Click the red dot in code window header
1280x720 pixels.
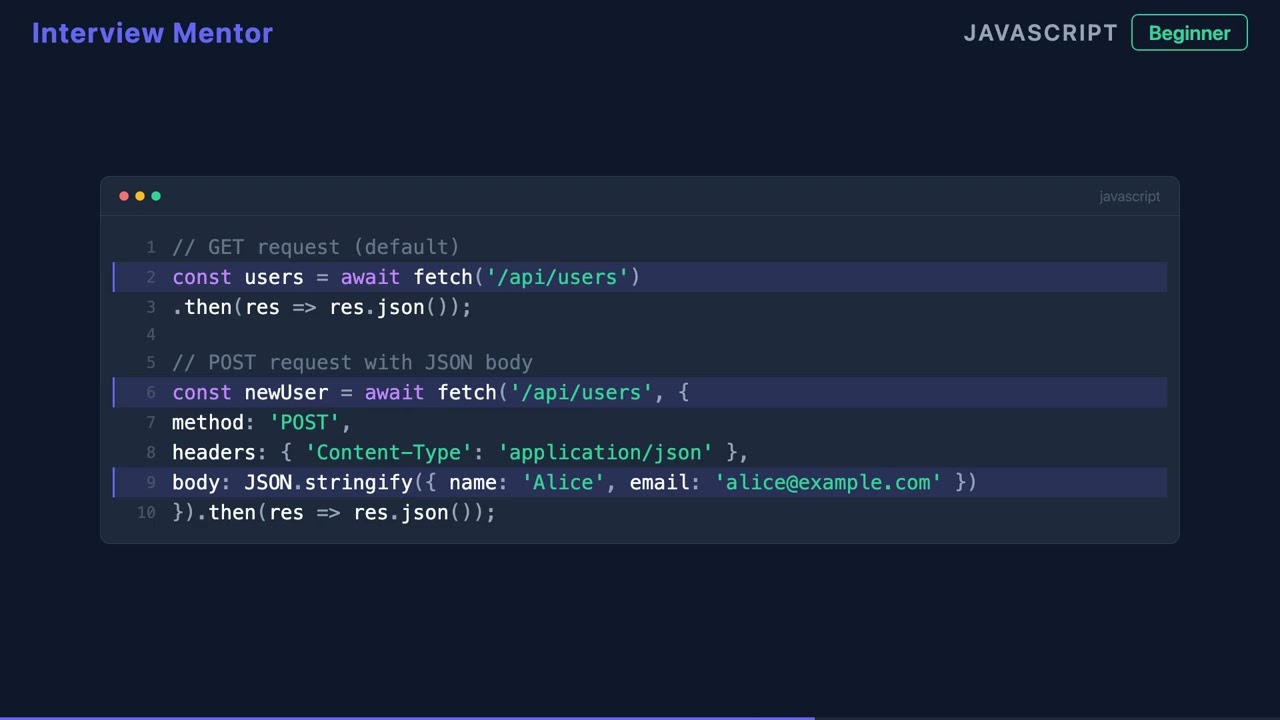(x=124, y=196)
